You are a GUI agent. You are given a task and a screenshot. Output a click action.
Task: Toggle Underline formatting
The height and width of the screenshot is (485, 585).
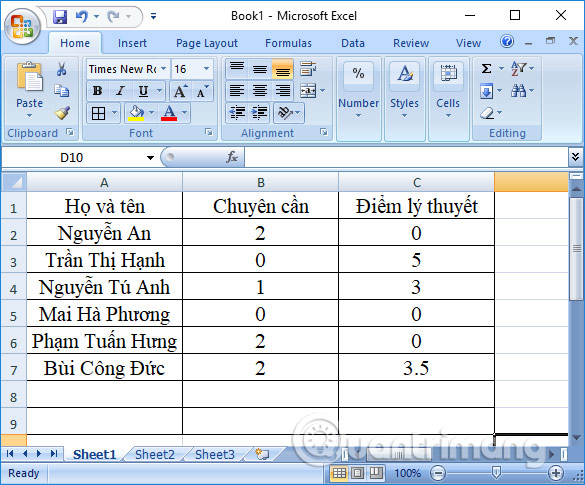143,91
